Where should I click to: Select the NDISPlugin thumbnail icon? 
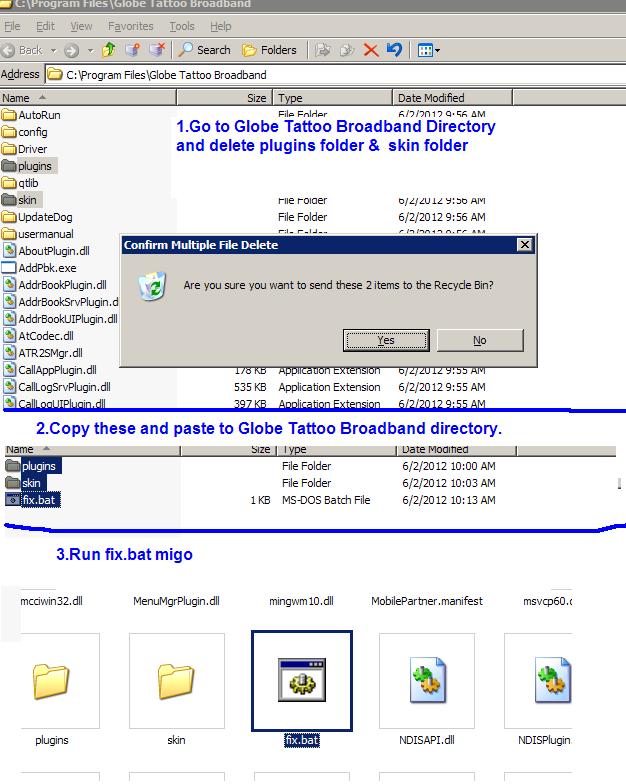pyautogui.click(x=539, y=681)
